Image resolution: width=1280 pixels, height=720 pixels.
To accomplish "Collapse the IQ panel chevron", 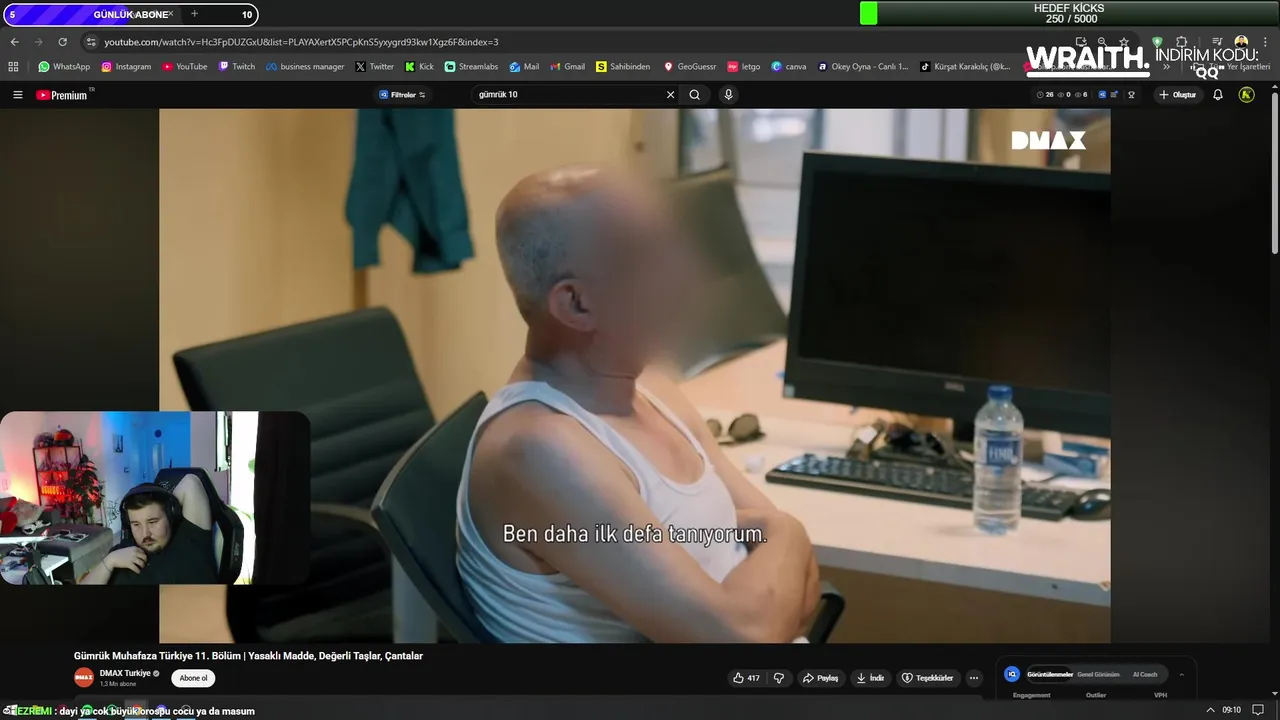I will [1181, 674].
